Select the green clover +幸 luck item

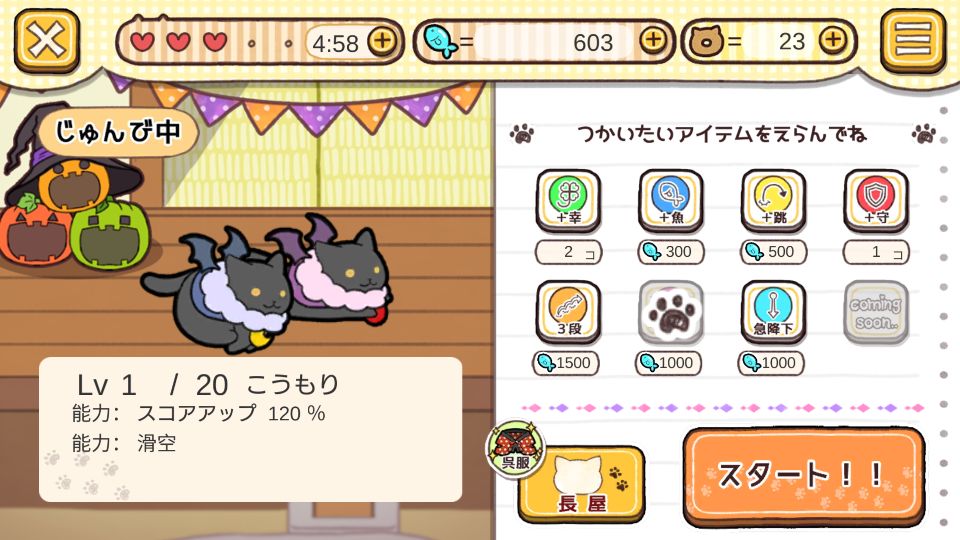pos(568,201)
